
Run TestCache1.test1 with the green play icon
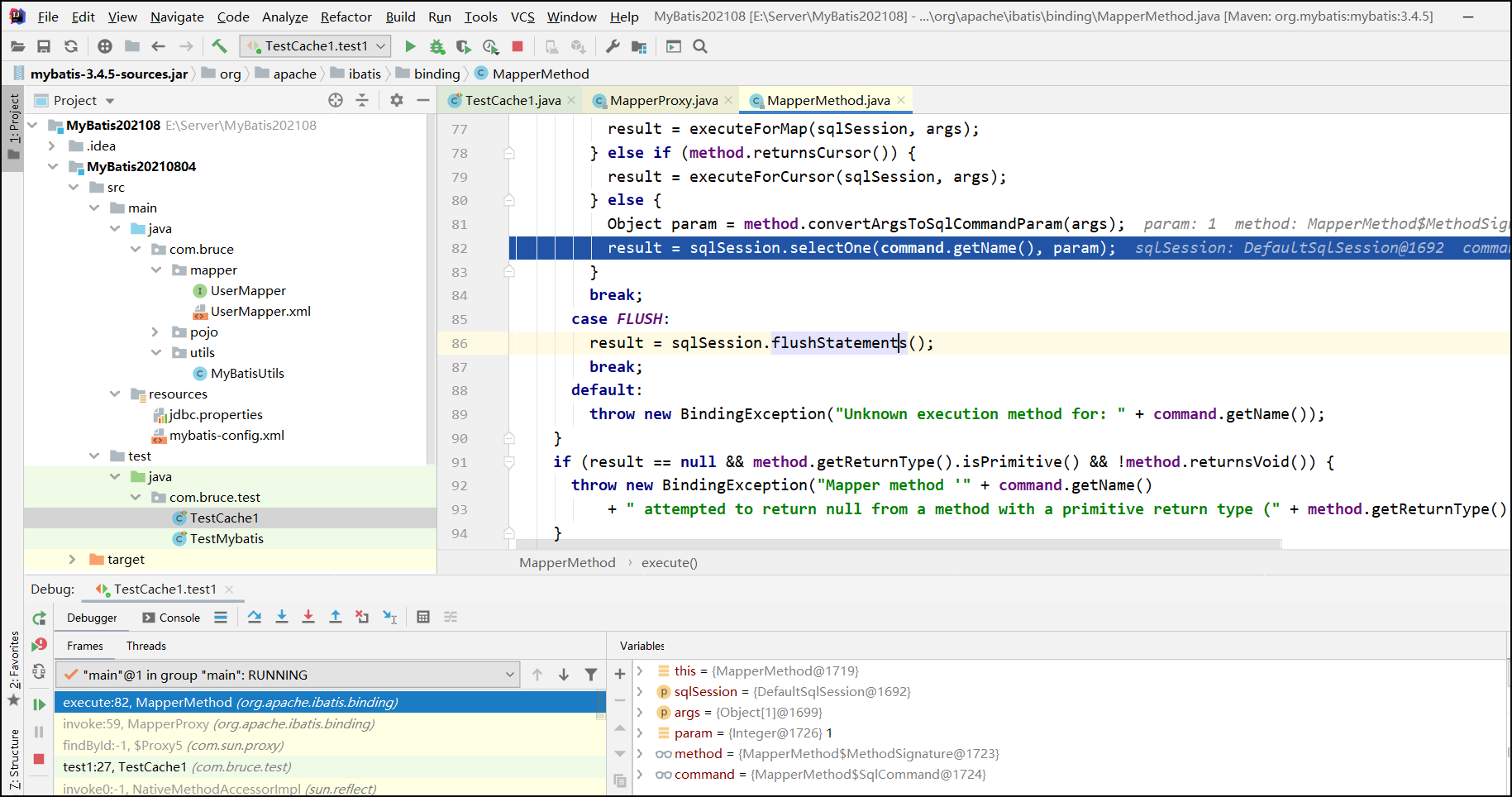pyautogui.click(x=410, y=46)
